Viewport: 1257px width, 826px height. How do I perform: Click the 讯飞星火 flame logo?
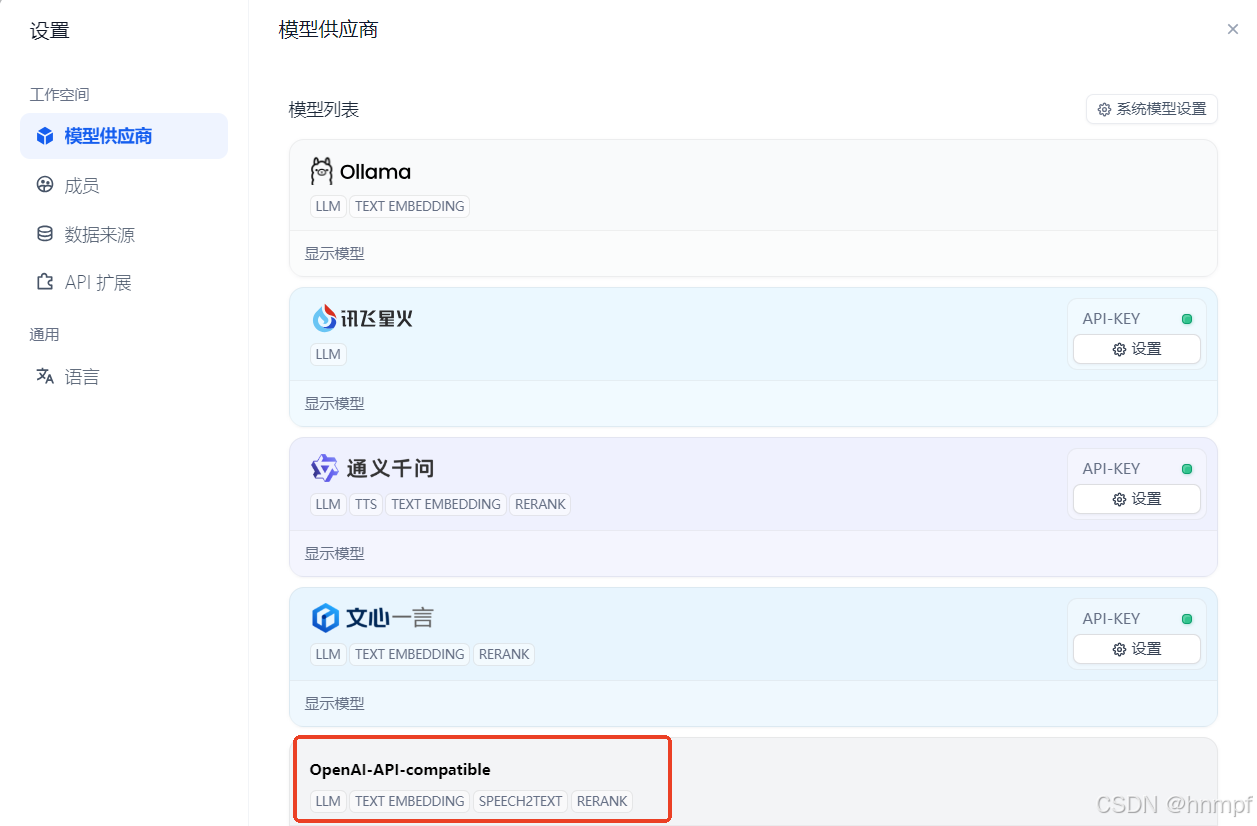point(324,318)
